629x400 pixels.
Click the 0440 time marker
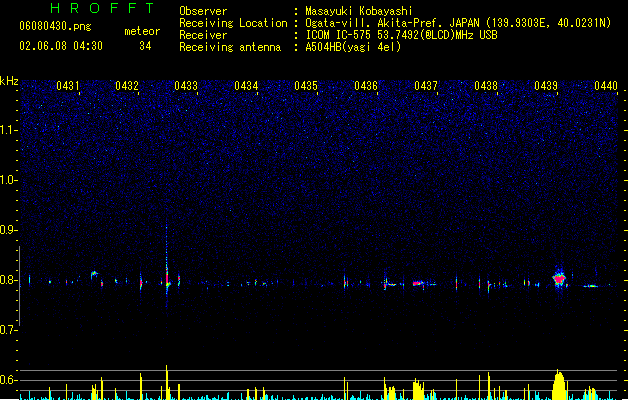pos(606,86)
